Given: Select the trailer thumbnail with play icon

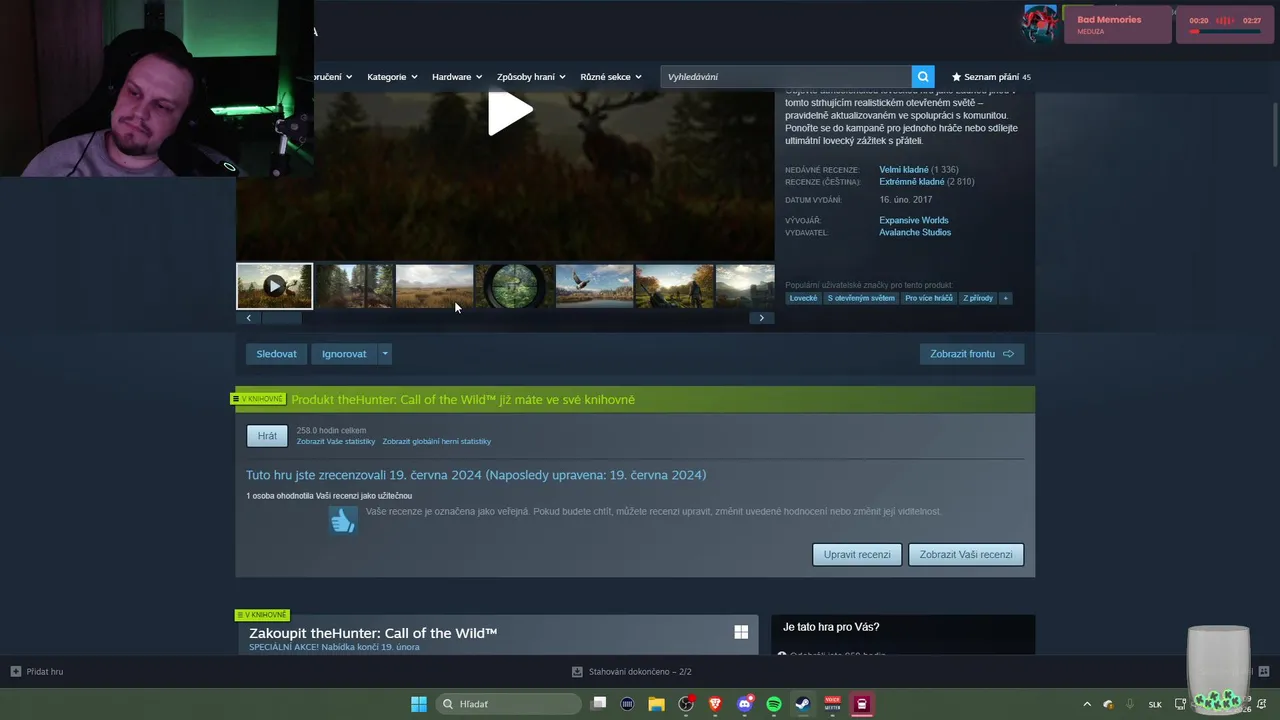Looking at the screenshot, I should tap(274, 286).
